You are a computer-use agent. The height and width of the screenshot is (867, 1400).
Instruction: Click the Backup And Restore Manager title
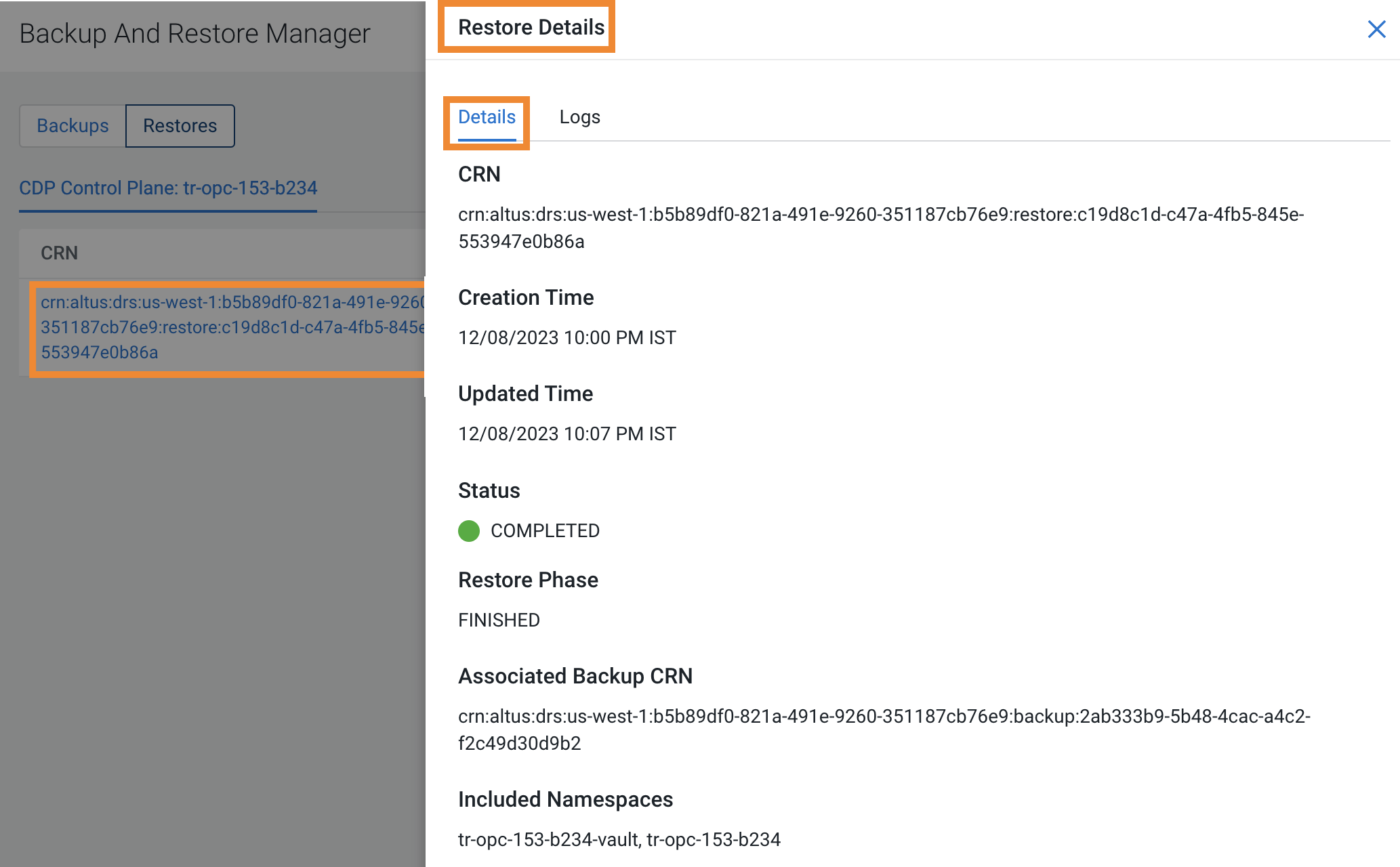[x=194, y=33]
